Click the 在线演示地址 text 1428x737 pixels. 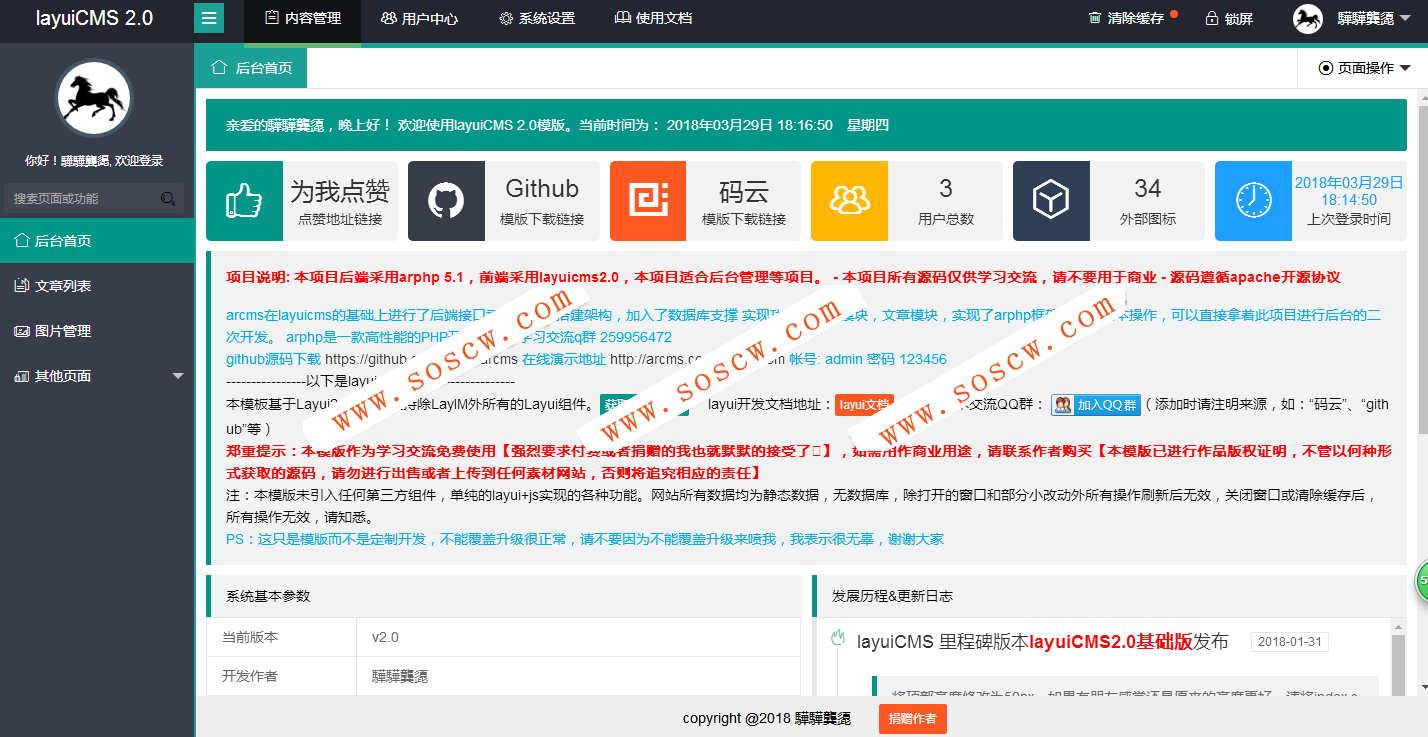point(564,359)
